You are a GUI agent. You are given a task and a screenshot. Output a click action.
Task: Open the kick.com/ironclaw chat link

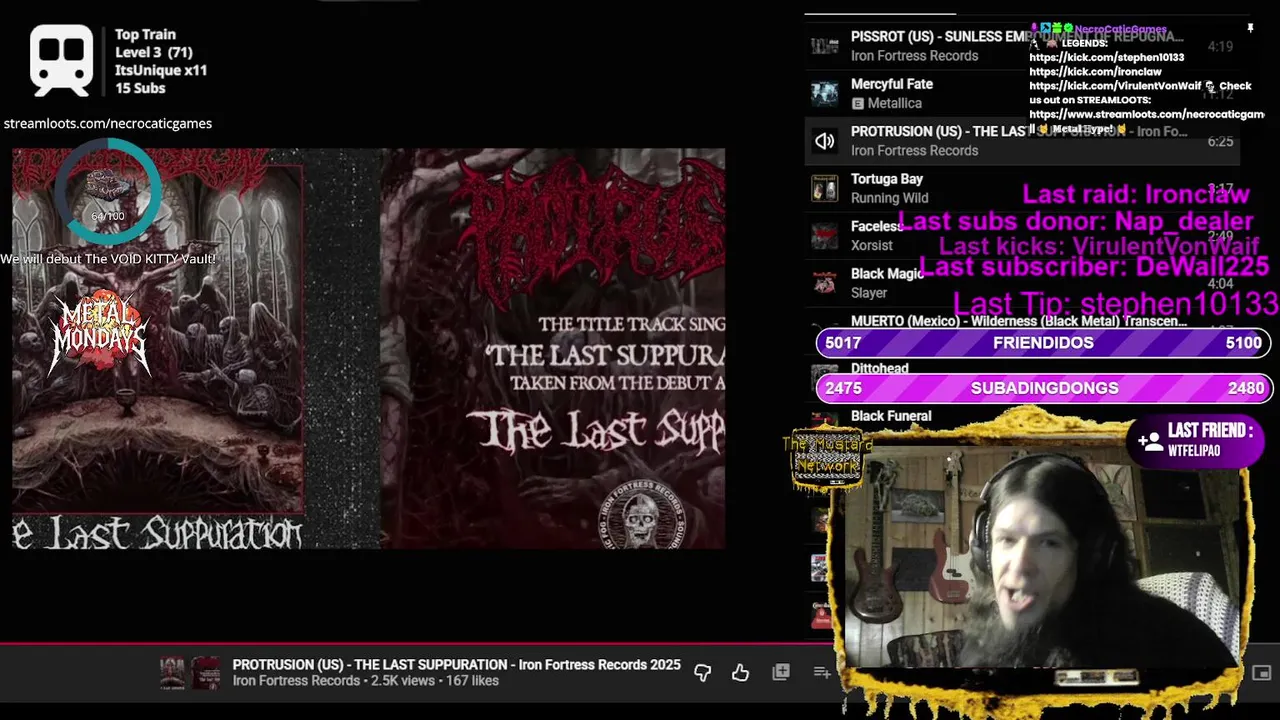tap(1095, 72)
